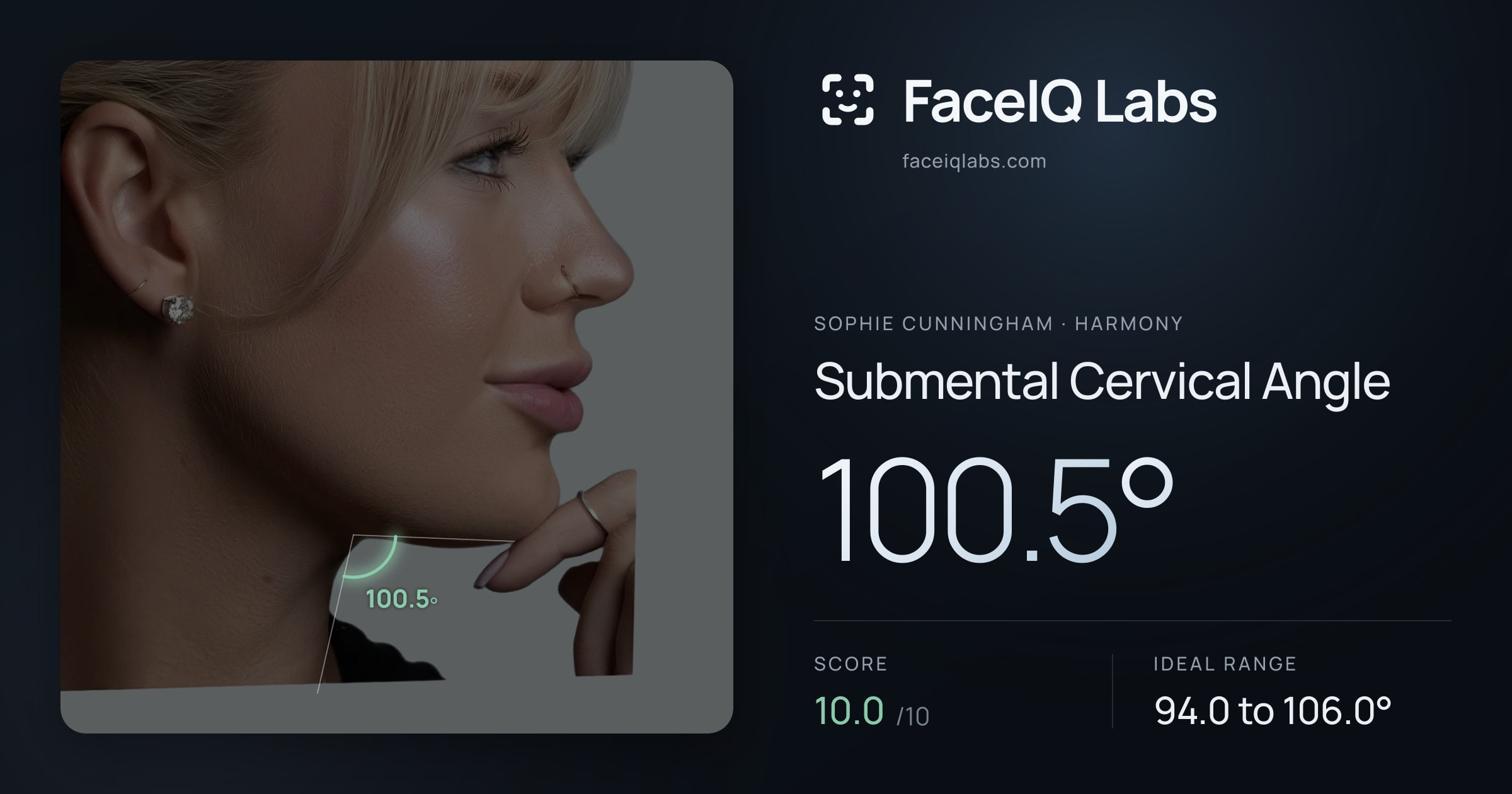Screen dimensions: 1512x794
Task: Click the IDEAL RANGE label
Action: (x=1225, y=664)
